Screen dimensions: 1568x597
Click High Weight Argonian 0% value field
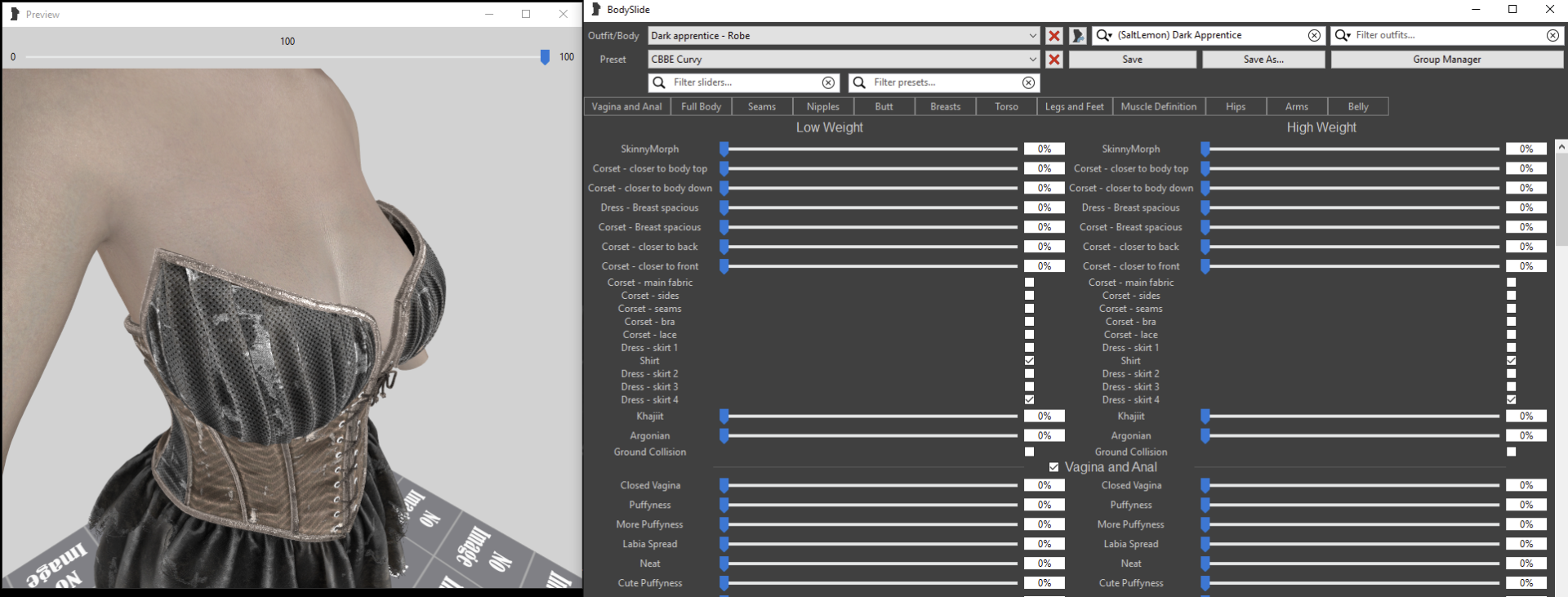1526,436
